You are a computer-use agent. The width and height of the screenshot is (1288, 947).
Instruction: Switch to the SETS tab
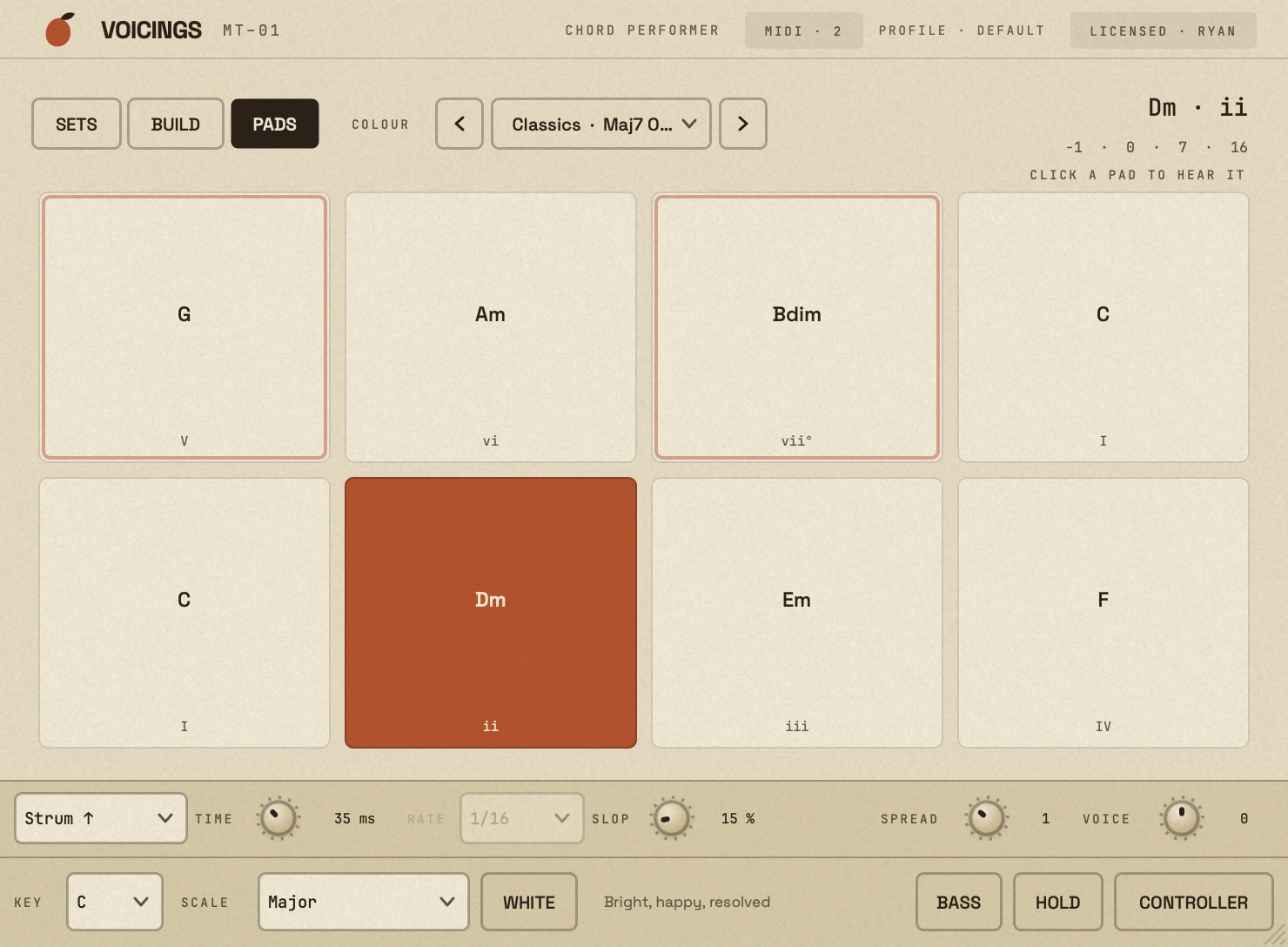click(x=77, y=124)
